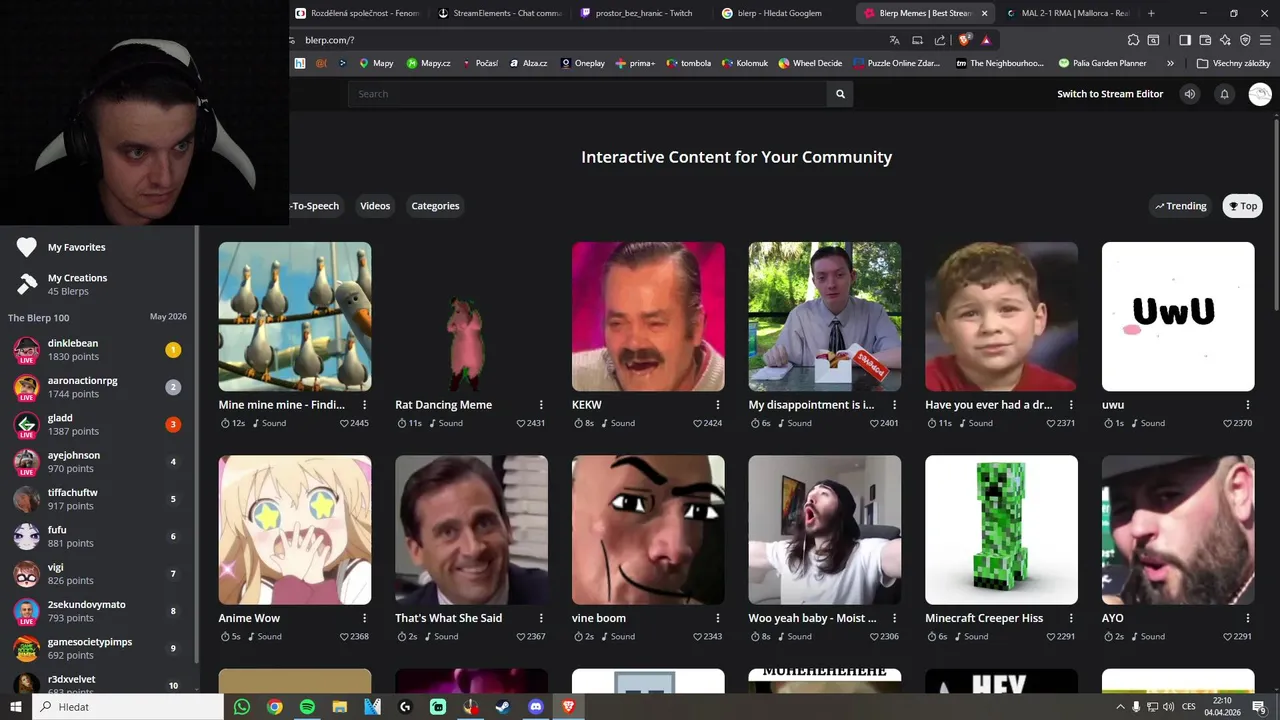1280x720 pixels.
Task: Like Rat Dancing Meme with heart icon
Action: (520, 424)
